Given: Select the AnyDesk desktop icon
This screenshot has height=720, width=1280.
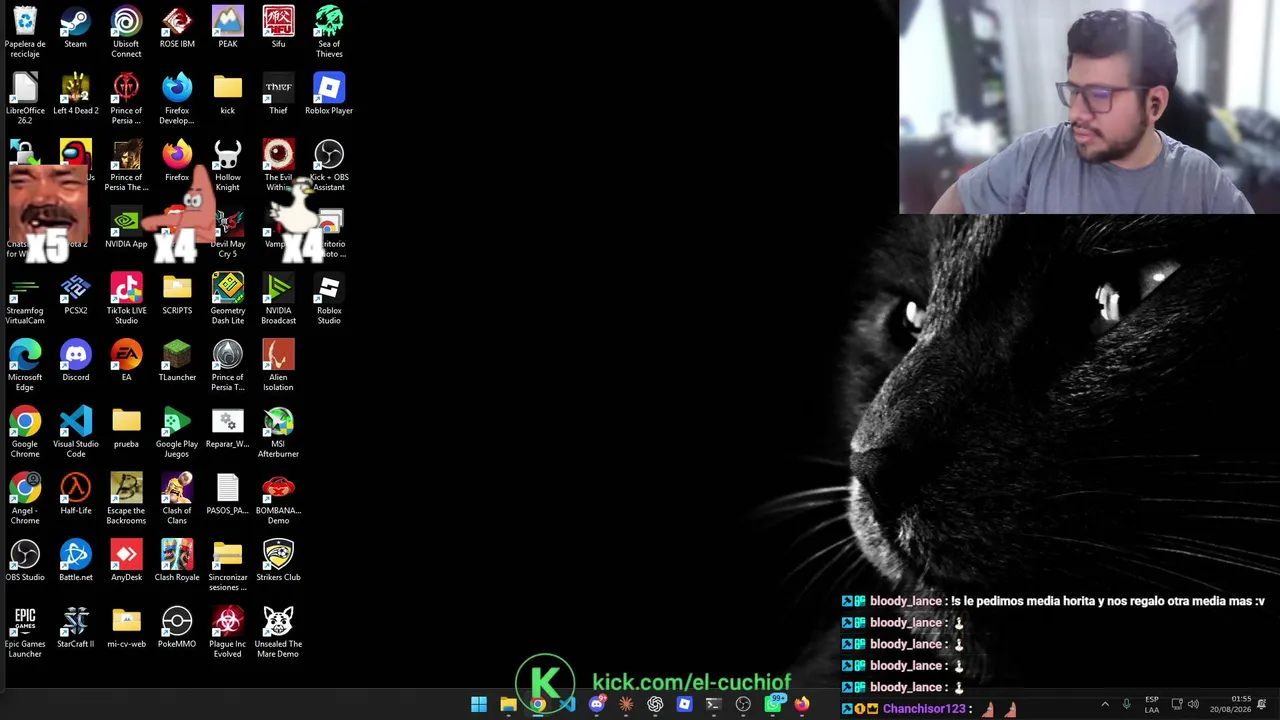Looking at the screenshot, I should click(126, 562).
